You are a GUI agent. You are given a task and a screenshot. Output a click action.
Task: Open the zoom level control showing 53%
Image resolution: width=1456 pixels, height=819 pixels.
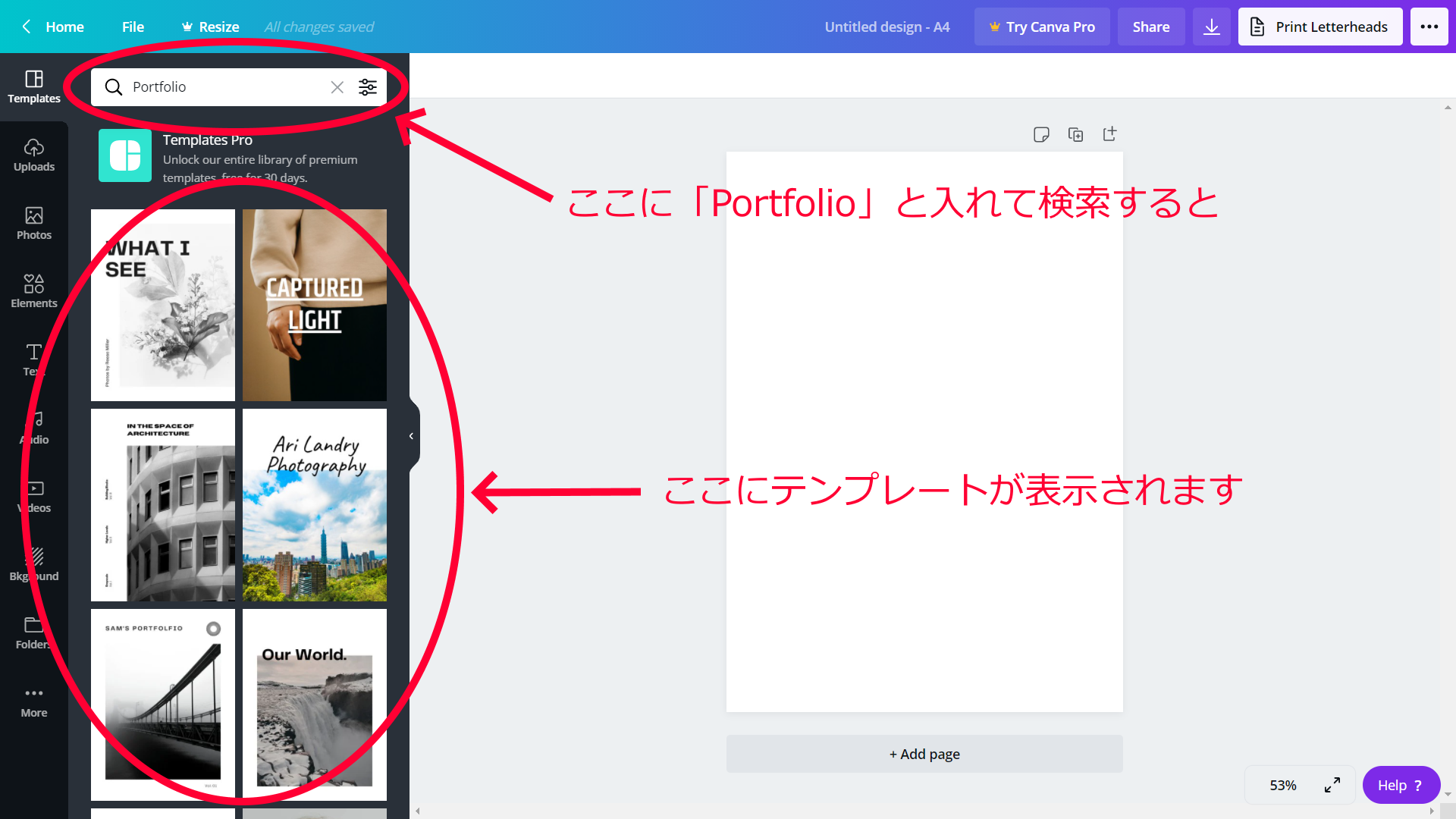point(1283,785)
